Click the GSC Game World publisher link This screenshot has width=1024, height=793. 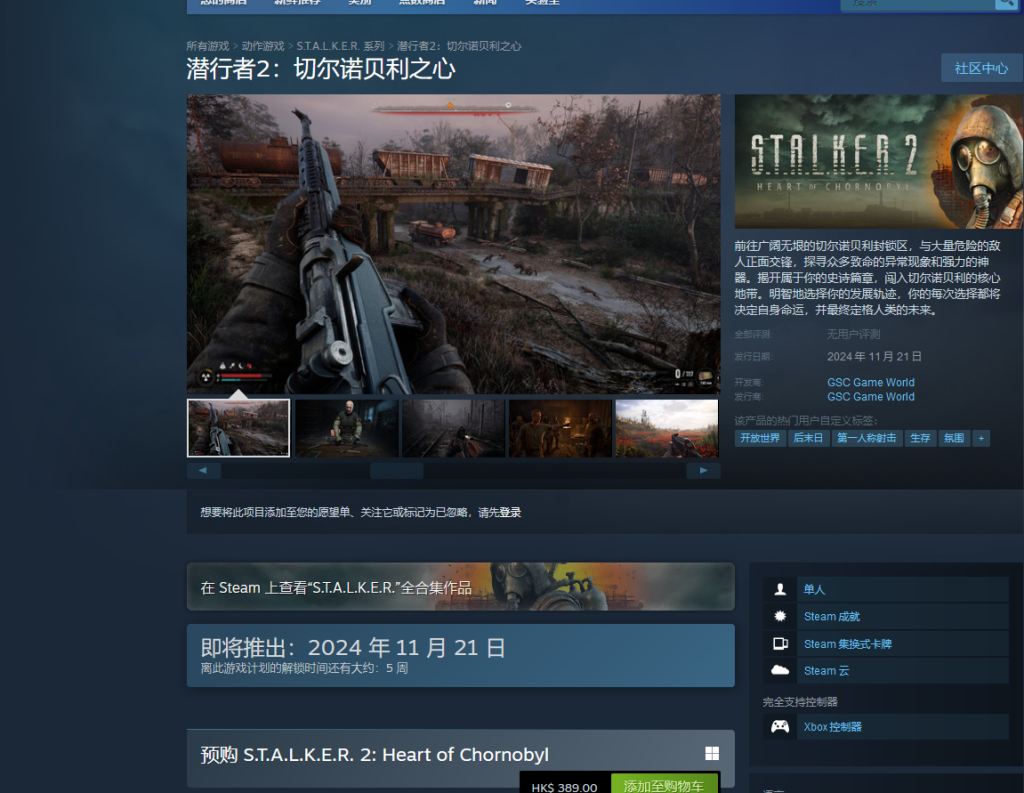tap(871, 396)
